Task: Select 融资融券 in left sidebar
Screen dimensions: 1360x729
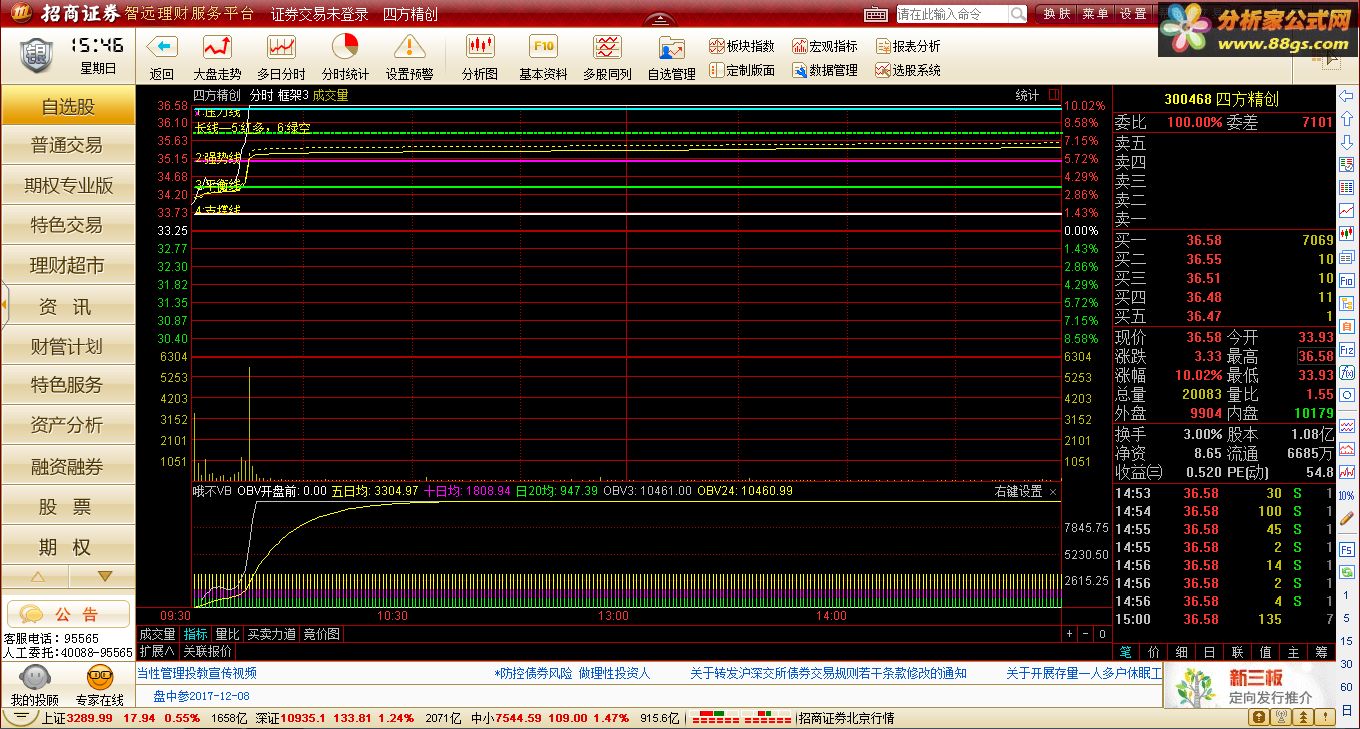Action: 68,467
